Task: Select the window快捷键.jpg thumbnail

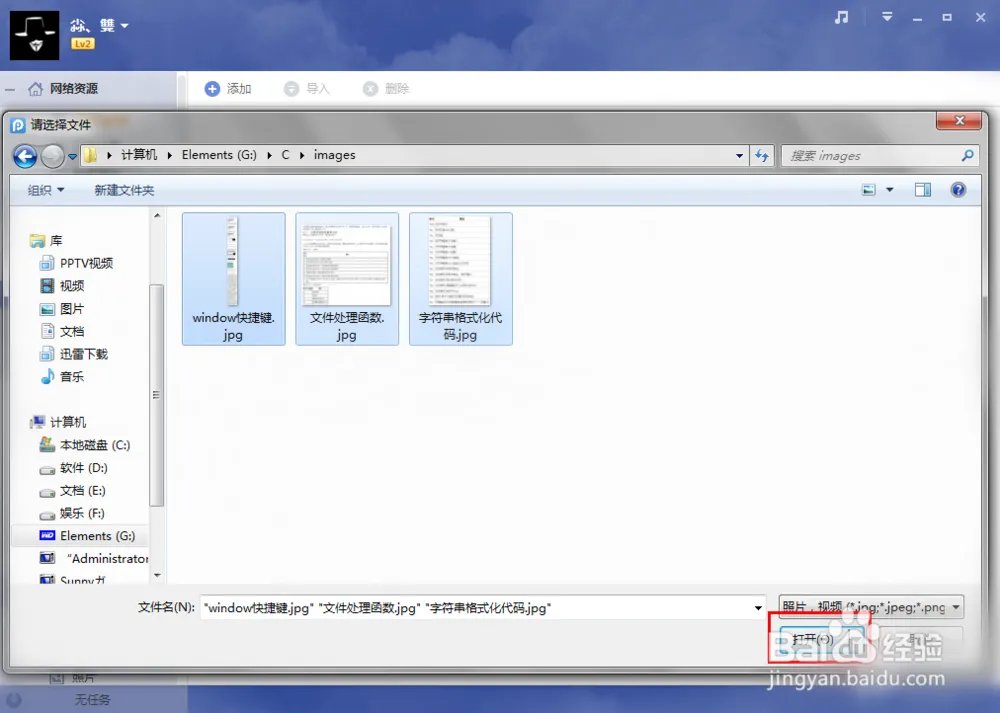Action: [233, 278]
